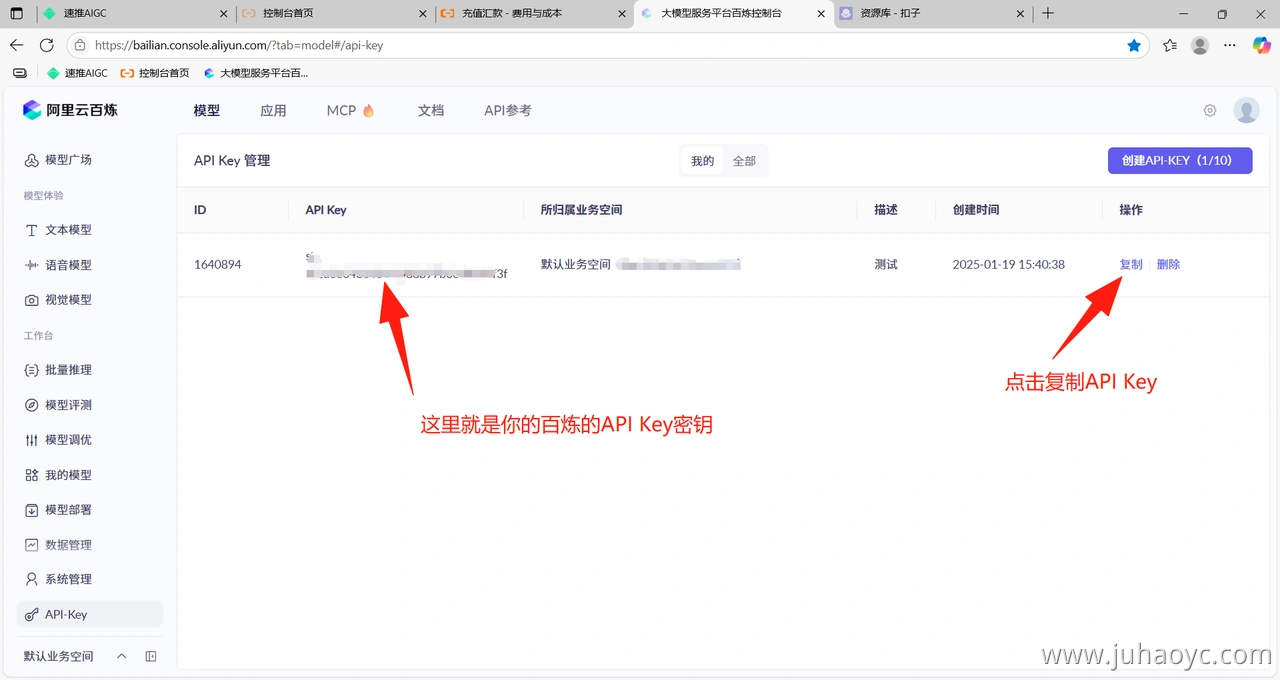1280x680 pixels.
Task: Open the user avatar in page header
Action: [x=1246, y=111]
